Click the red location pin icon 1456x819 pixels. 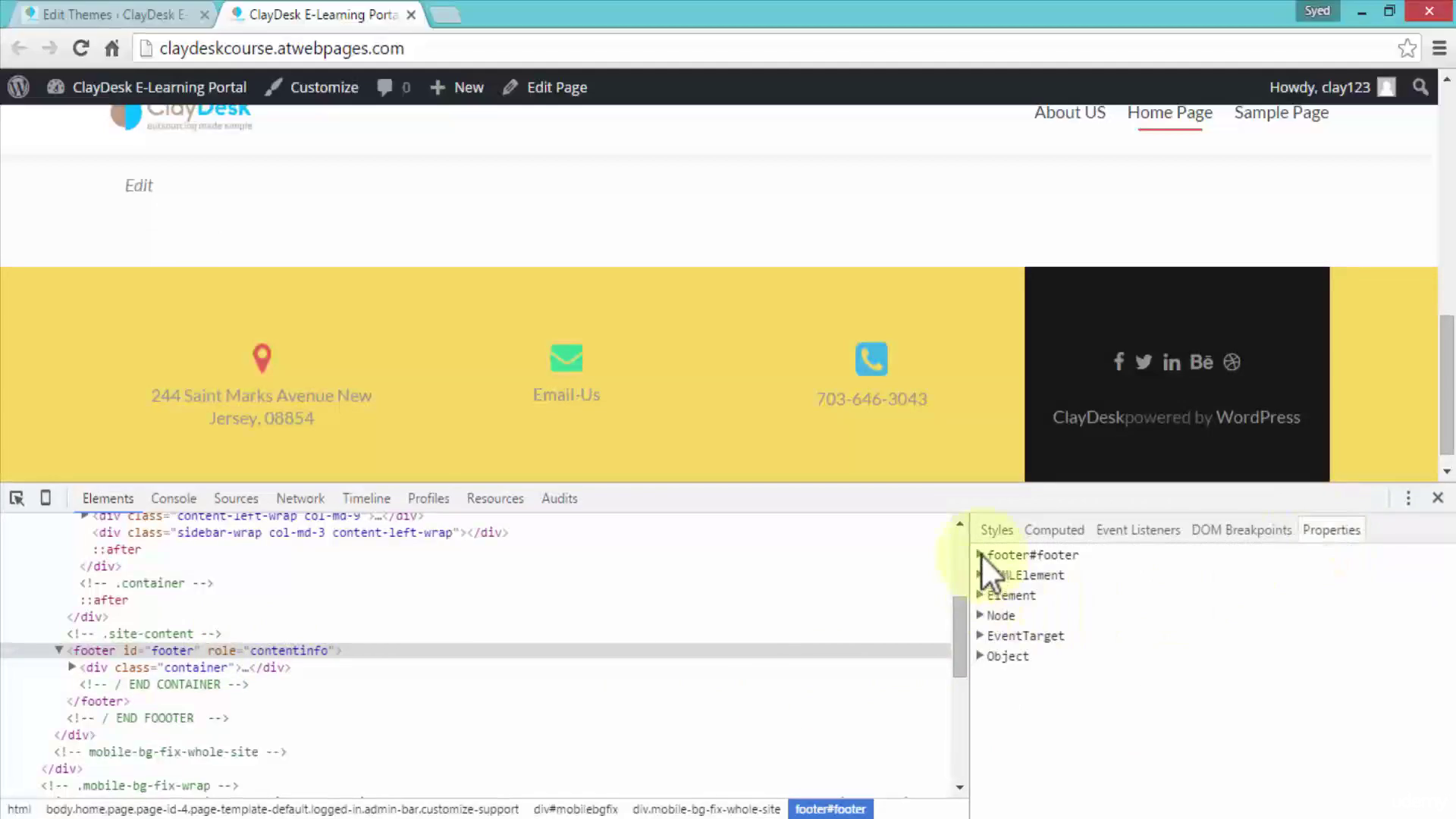click(262, 358)
